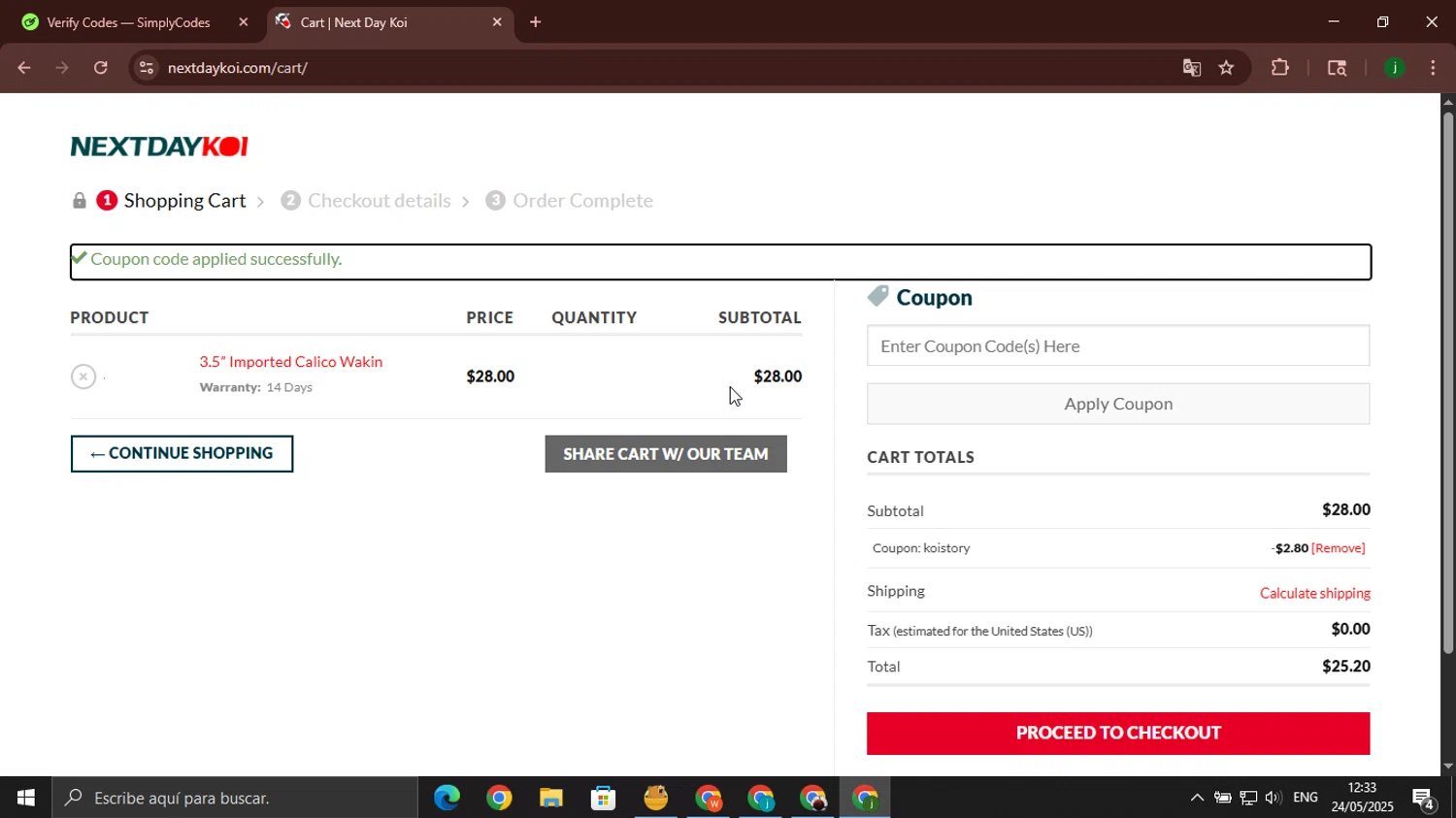
Task: Open browser extensions puzzle icon
Action: point(1280,68)
